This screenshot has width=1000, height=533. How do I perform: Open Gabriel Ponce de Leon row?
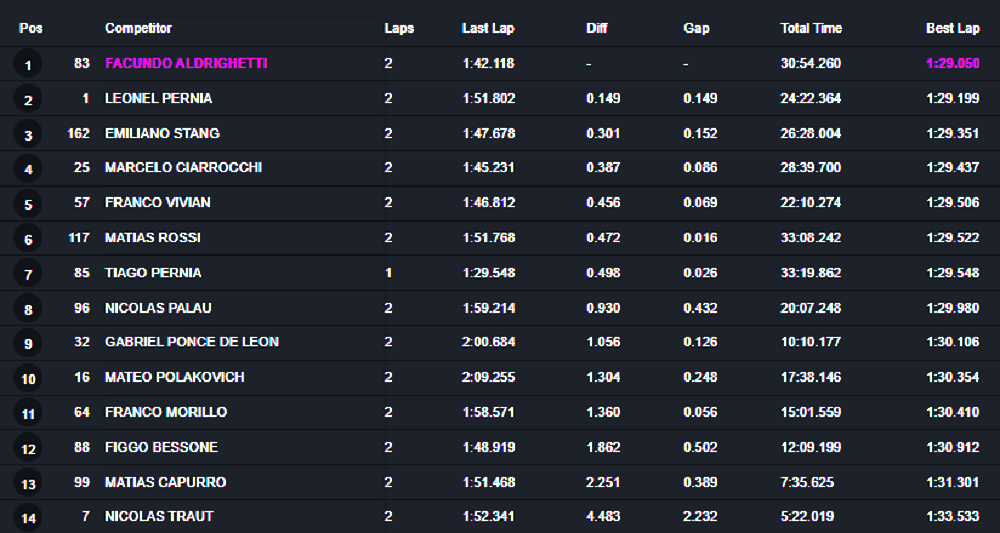tap(191, 342)
